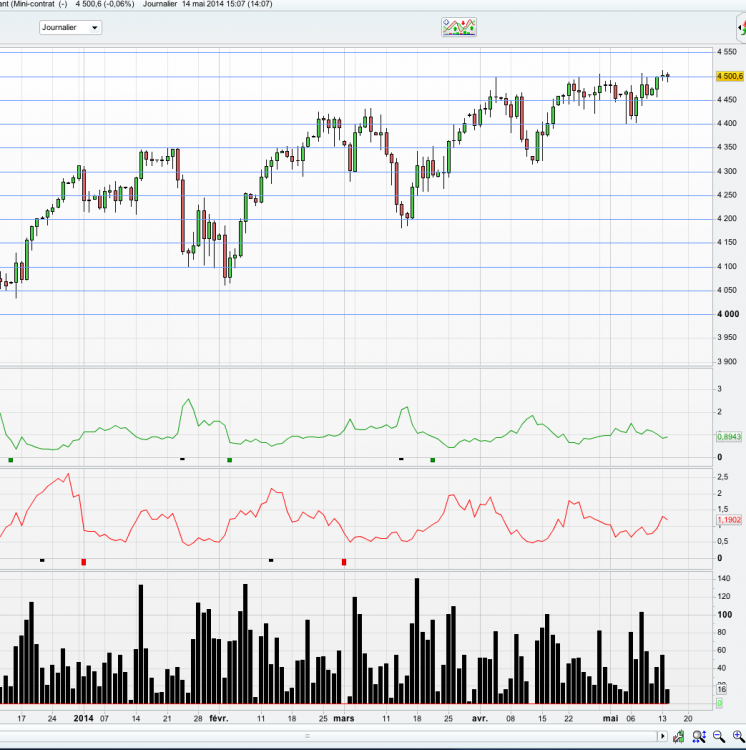Open the indicators and trading systems icon

(459, 27)
